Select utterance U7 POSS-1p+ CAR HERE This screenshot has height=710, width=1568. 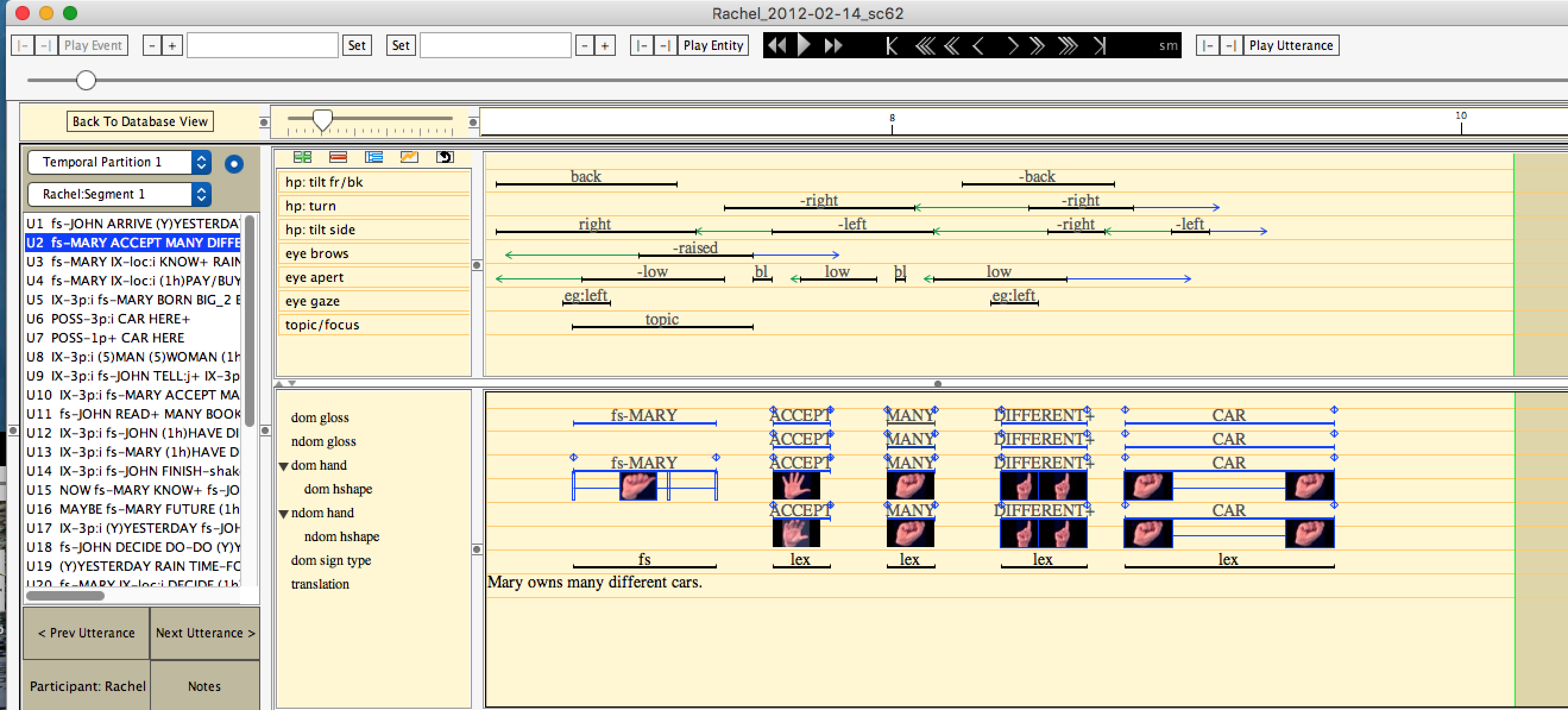[x=133, y=338]
